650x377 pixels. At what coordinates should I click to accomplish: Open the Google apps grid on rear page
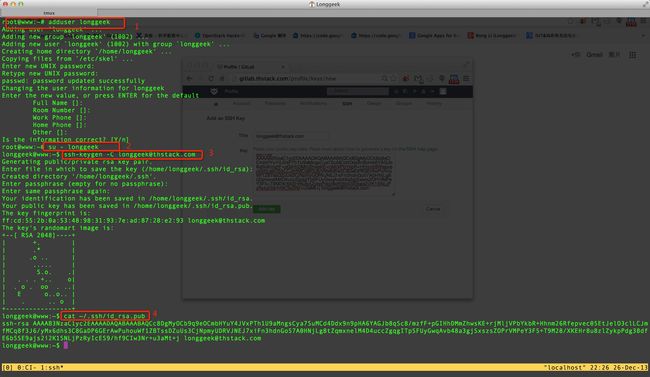click(633, 55)
